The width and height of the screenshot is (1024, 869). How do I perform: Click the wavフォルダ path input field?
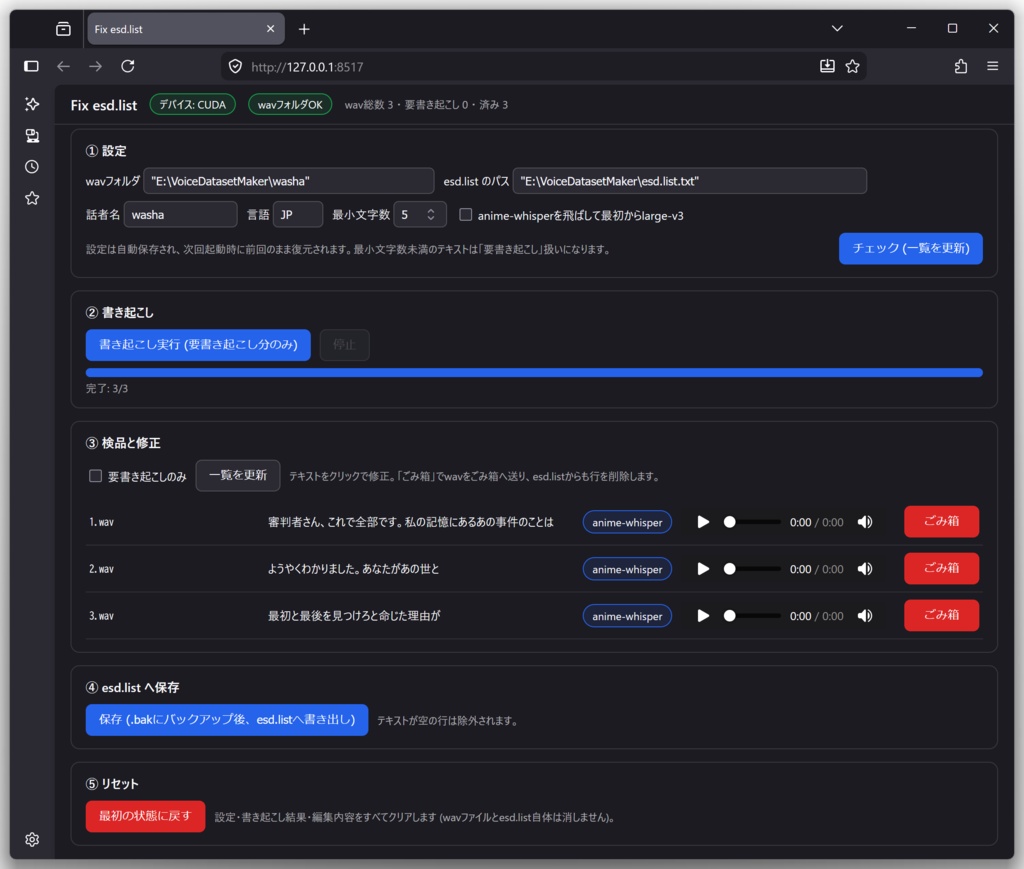click(x=289, y=181)
